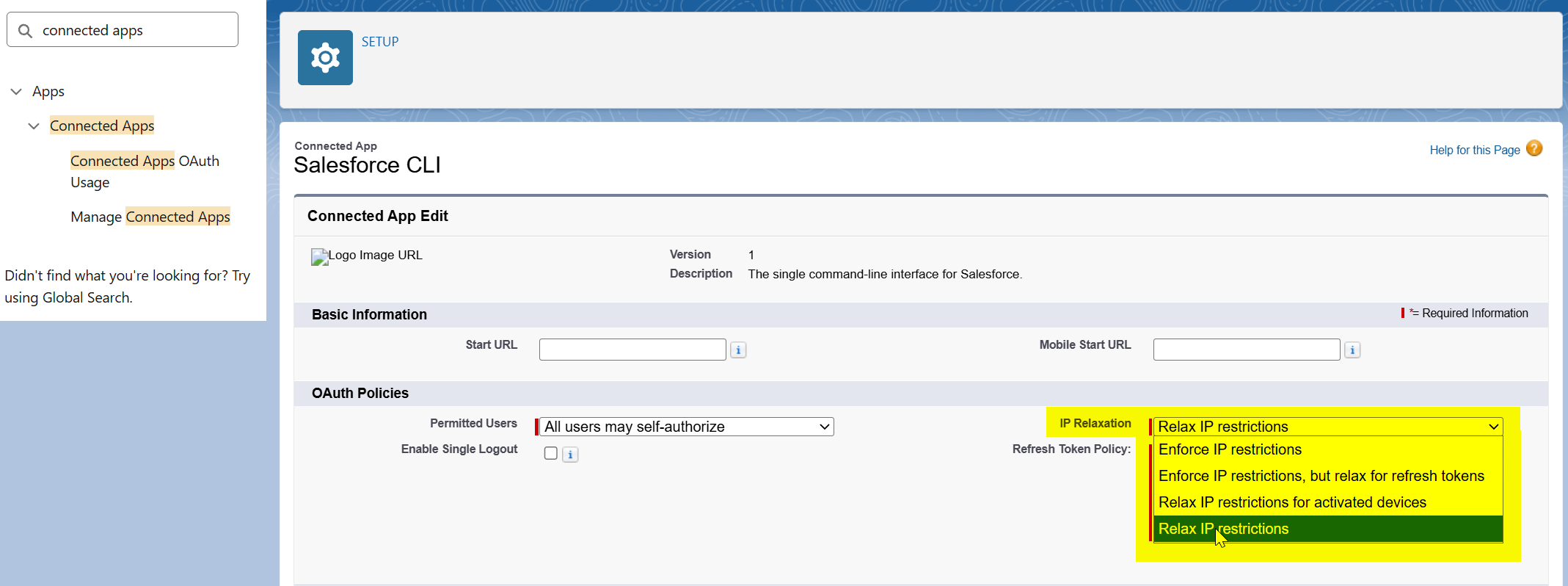This screenshot has width=1568, height=586.
Task: Click the Start URL input field
Action: (x=632, y=350)
